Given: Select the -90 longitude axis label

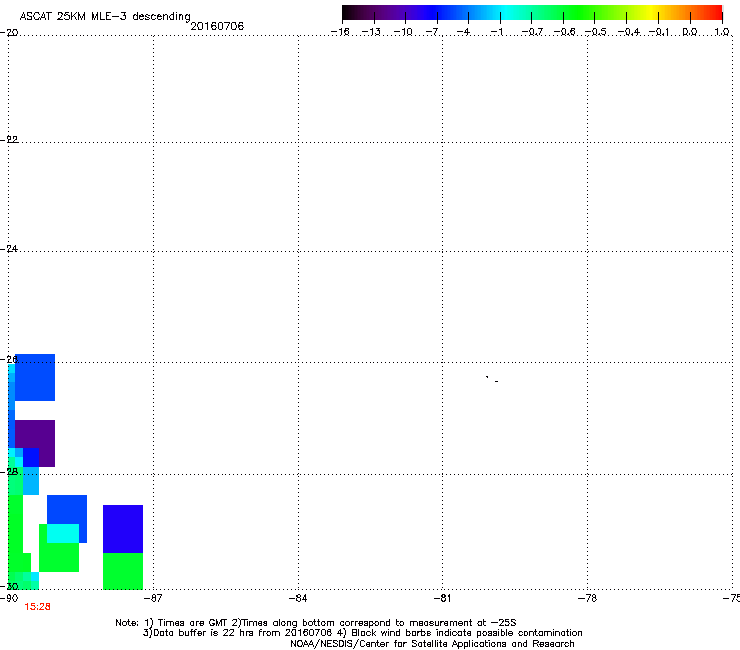Looking at the screenshot, I should pyautogui.click(x=9, y=598).
